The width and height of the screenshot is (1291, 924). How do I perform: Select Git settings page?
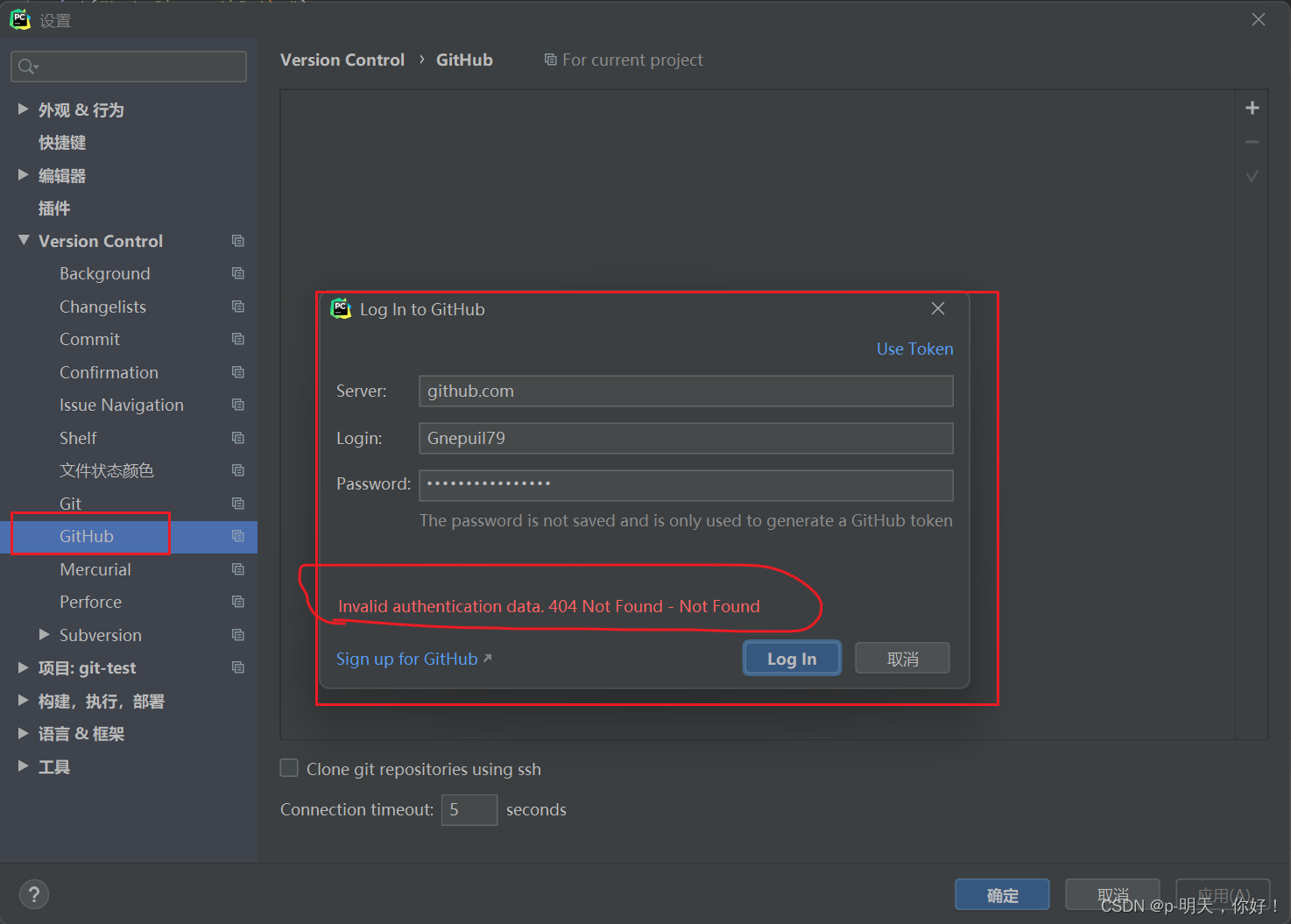(70, 504)
